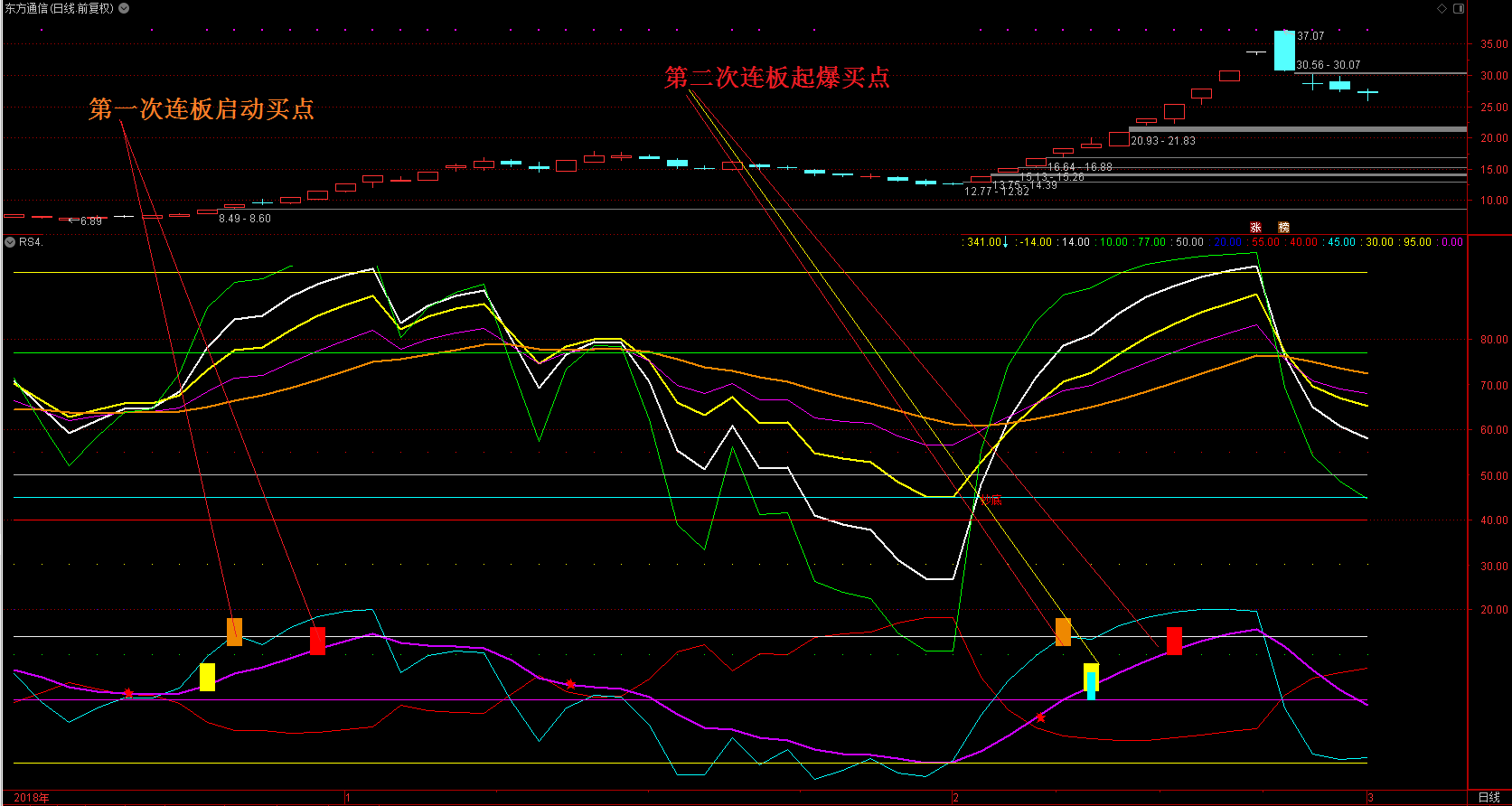
Task: Click indicator value -14.00
Action: point(1036,242)
